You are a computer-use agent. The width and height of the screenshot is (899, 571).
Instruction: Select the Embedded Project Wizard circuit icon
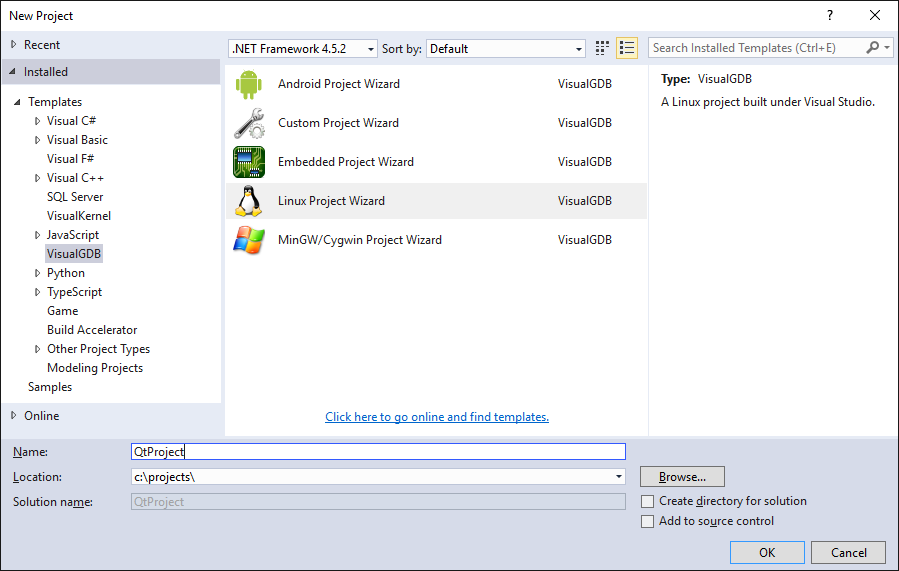tap(249, 162)
